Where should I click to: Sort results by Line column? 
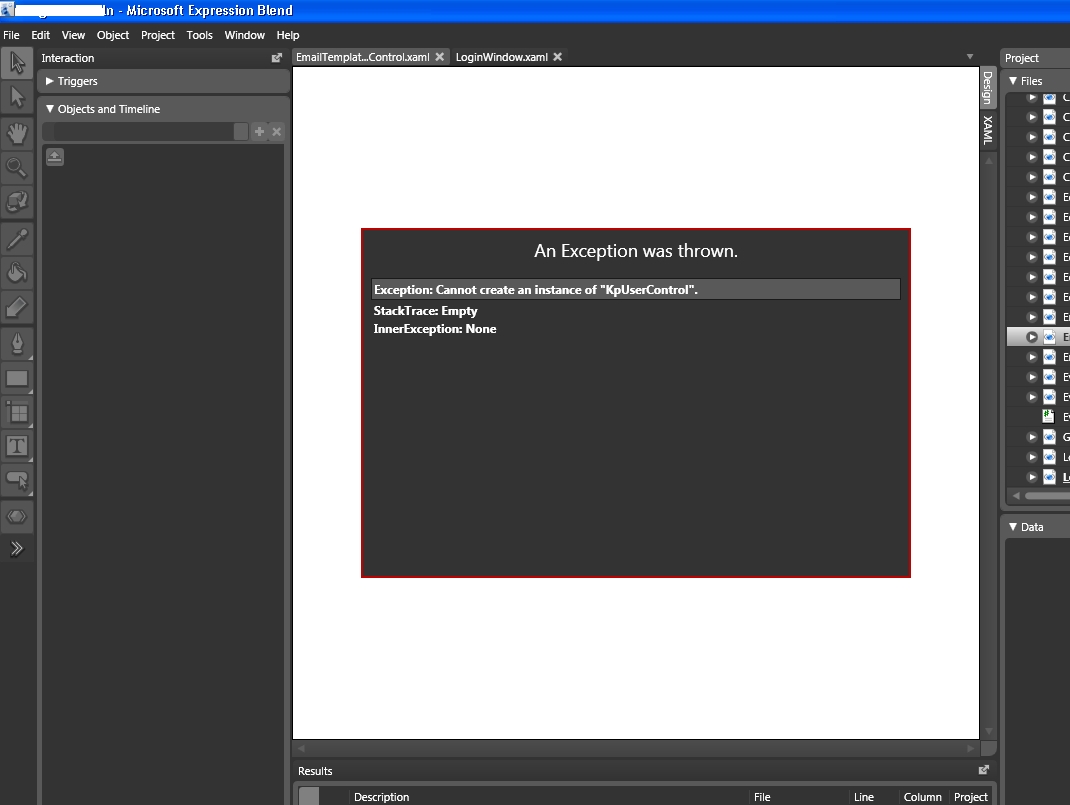(863, 797)
